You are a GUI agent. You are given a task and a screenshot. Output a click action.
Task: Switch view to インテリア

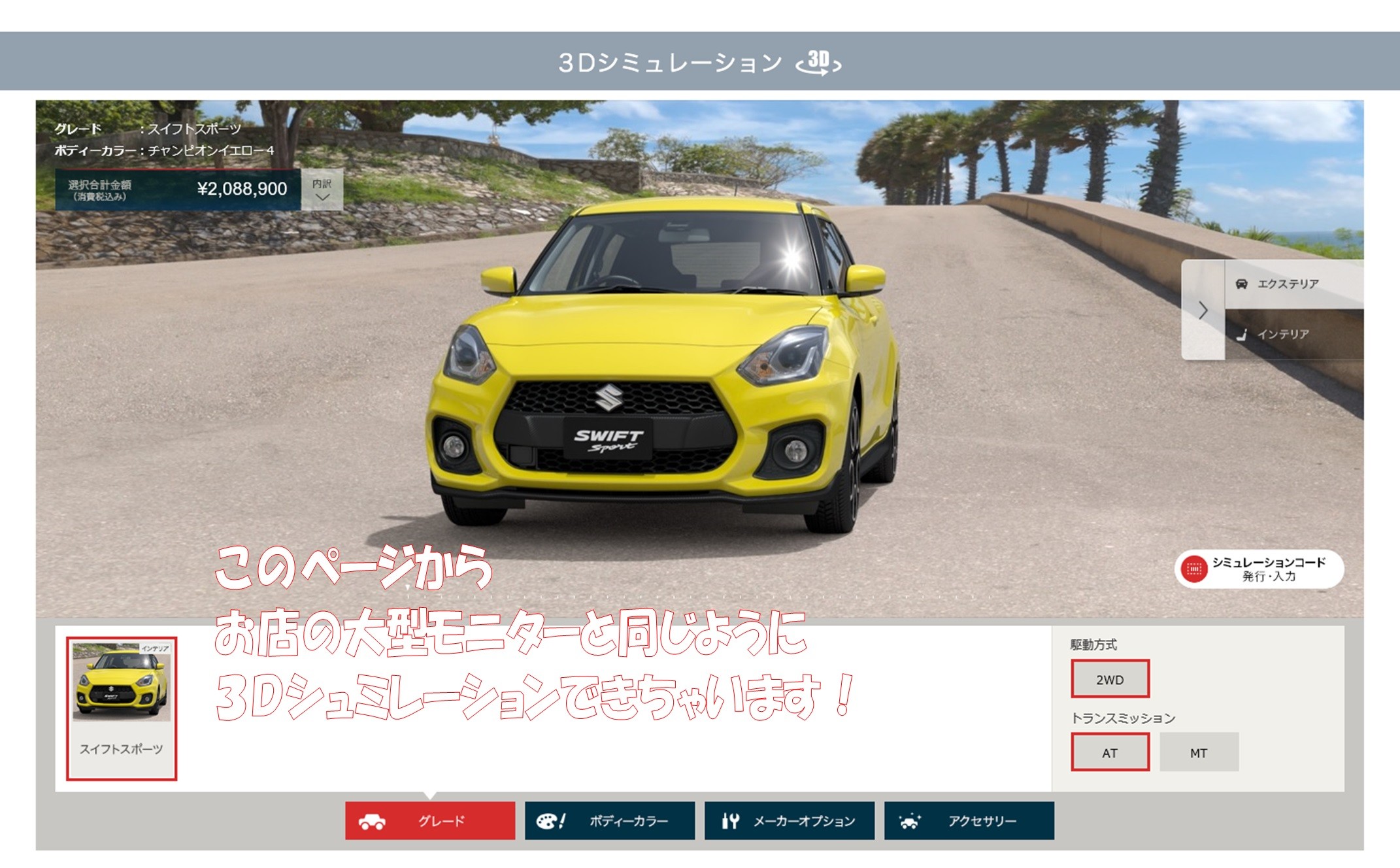coord(1293,334)
